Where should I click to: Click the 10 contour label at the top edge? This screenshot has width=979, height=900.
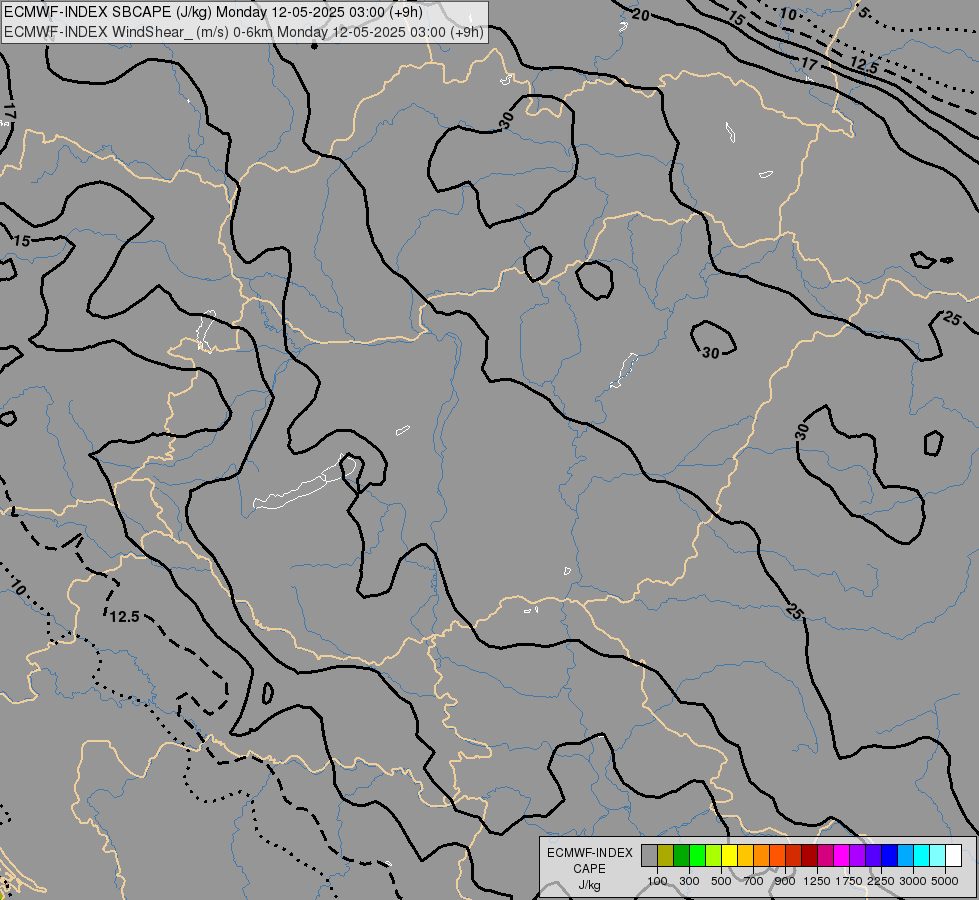(789, 14)
